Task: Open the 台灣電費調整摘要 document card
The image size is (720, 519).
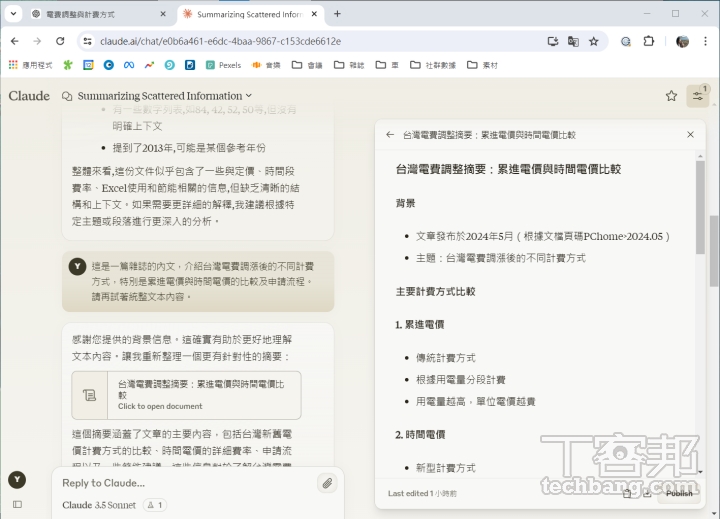Action: coord(186,395)
